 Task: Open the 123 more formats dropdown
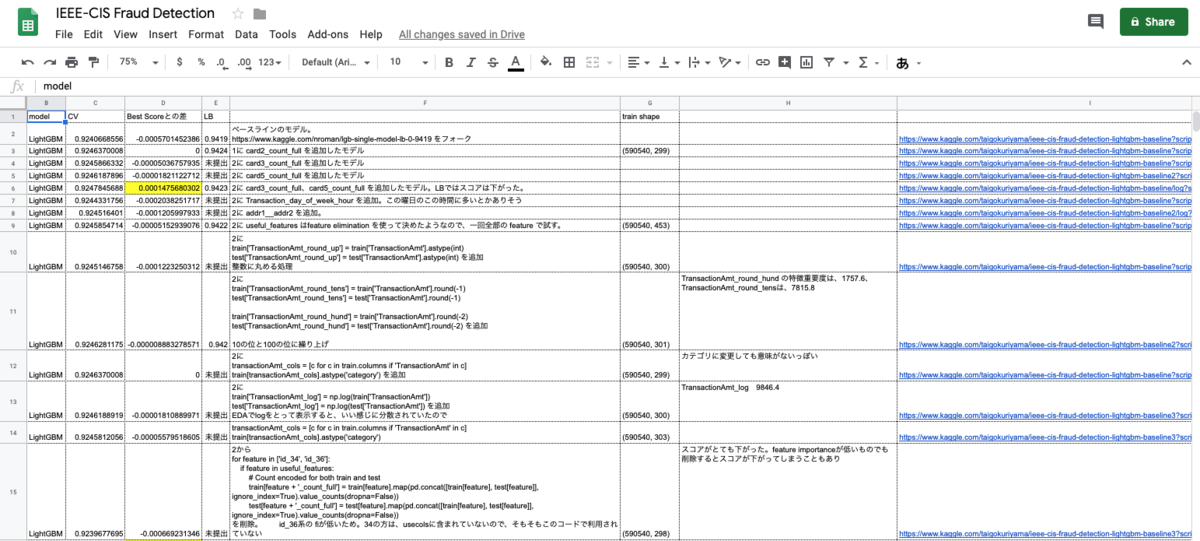[270, 62]
